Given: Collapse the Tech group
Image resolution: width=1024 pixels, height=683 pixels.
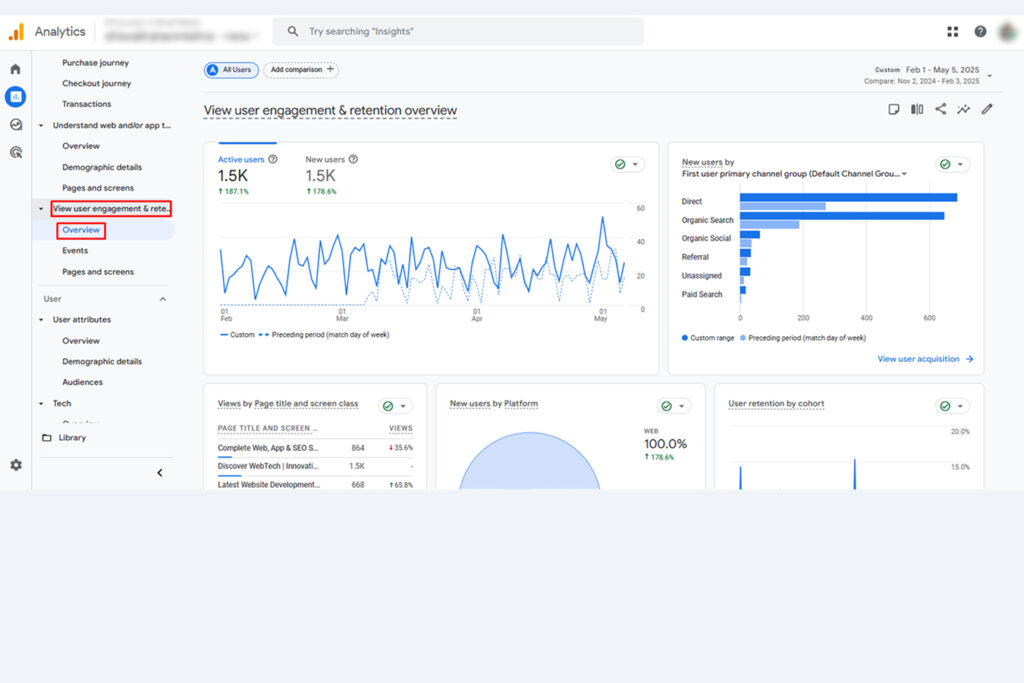Looking at the screenshot, I should [41, 404].
